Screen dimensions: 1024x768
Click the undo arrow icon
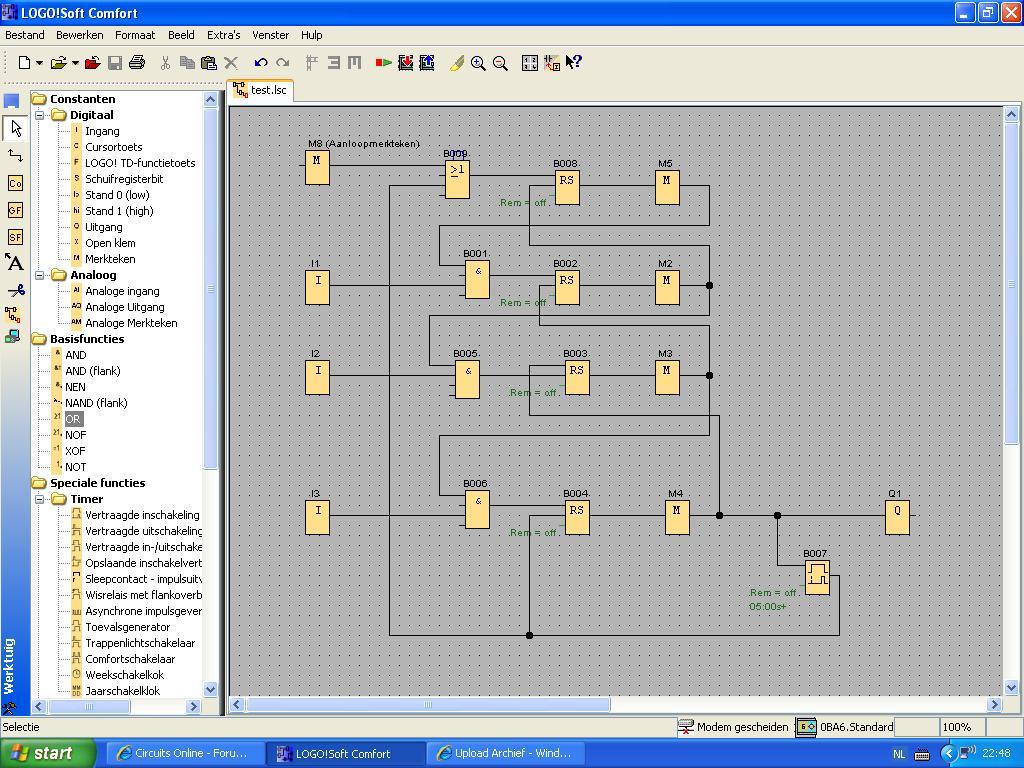[x=261, y=62]
